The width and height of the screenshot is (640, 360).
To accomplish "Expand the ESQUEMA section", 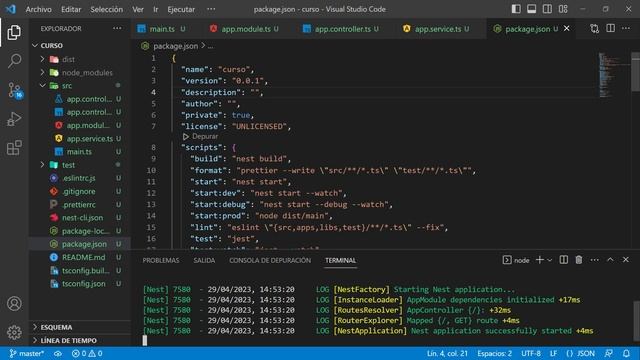I will tap(80, 327).
